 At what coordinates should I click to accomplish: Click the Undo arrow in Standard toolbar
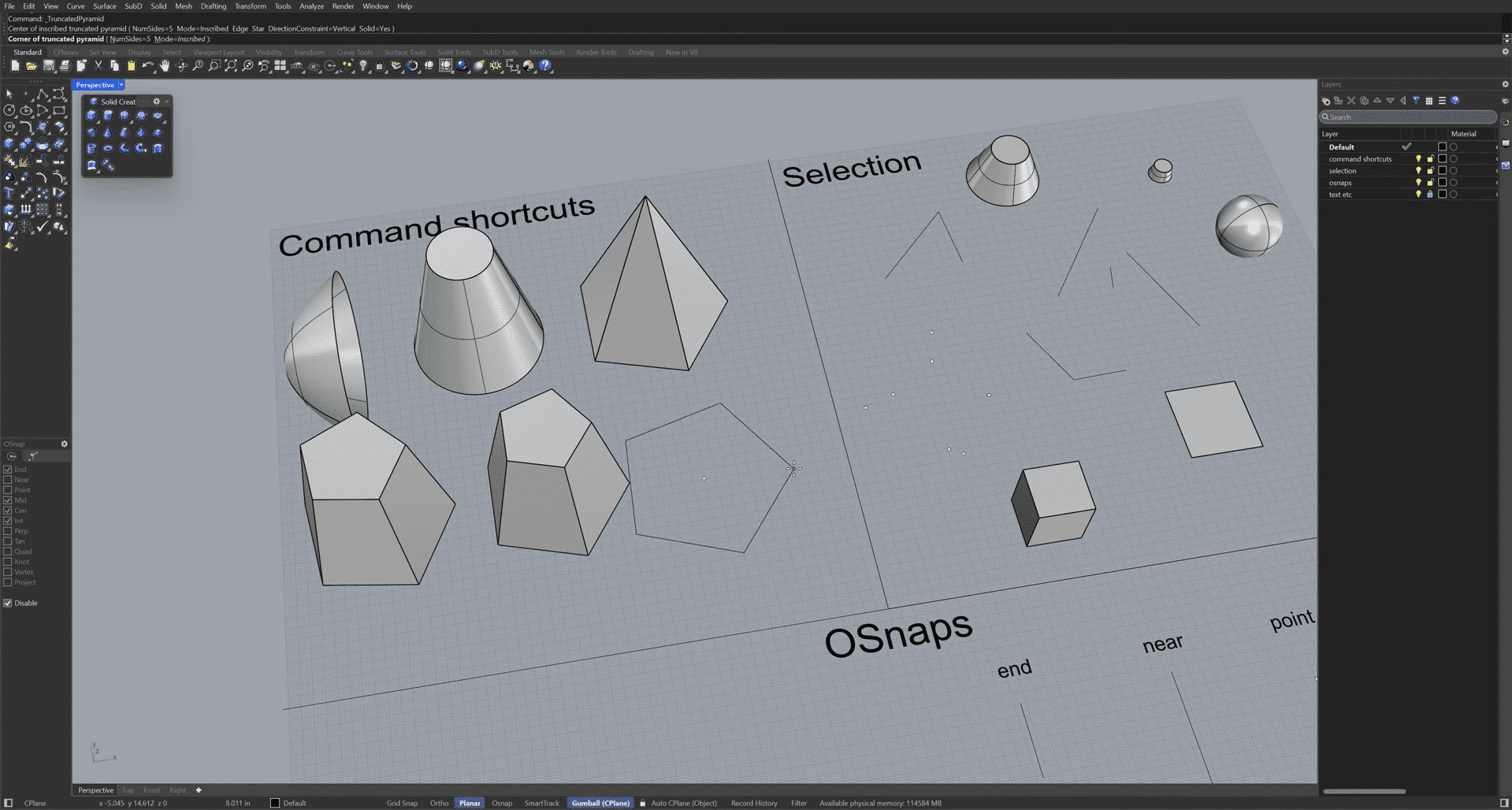click(147, 66)
